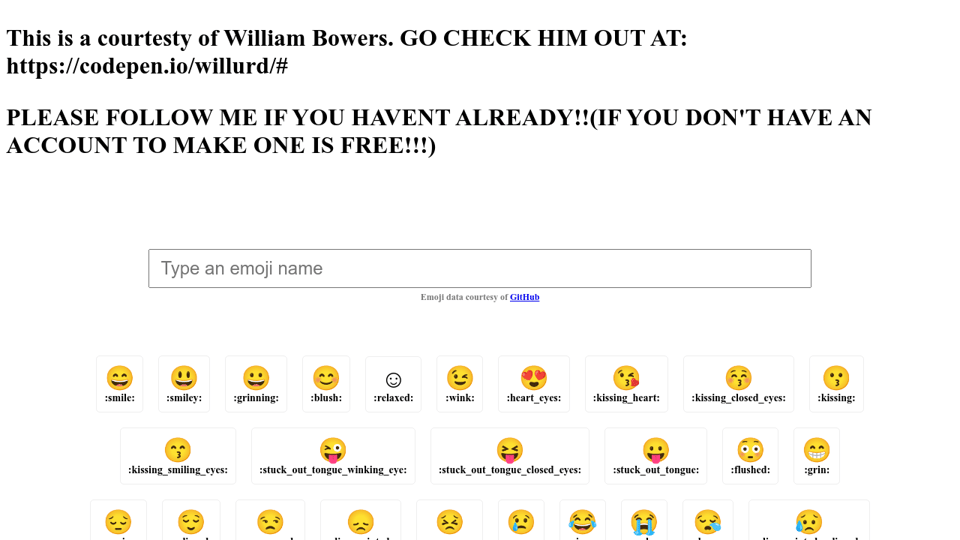Click the sobbing face emoji in third row
Viewport: 960px width, 540px height.
click(644, 522)
